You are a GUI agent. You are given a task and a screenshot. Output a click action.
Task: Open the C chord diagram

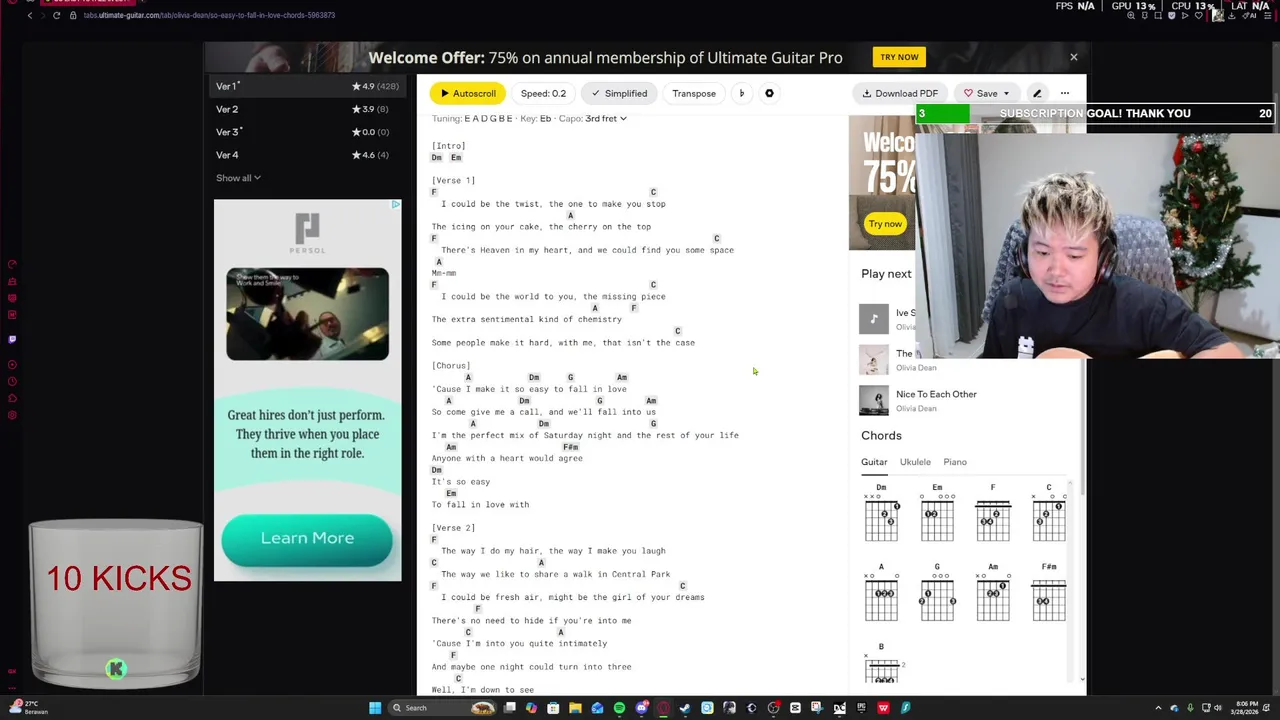pos(1049,514)
